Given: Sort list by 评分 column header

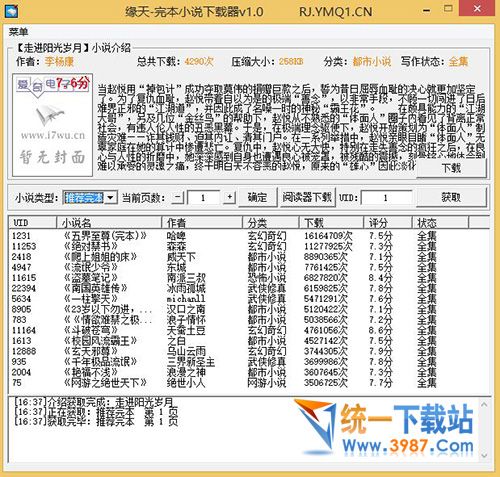Looking at the screenshot, I should click(388, 222).
